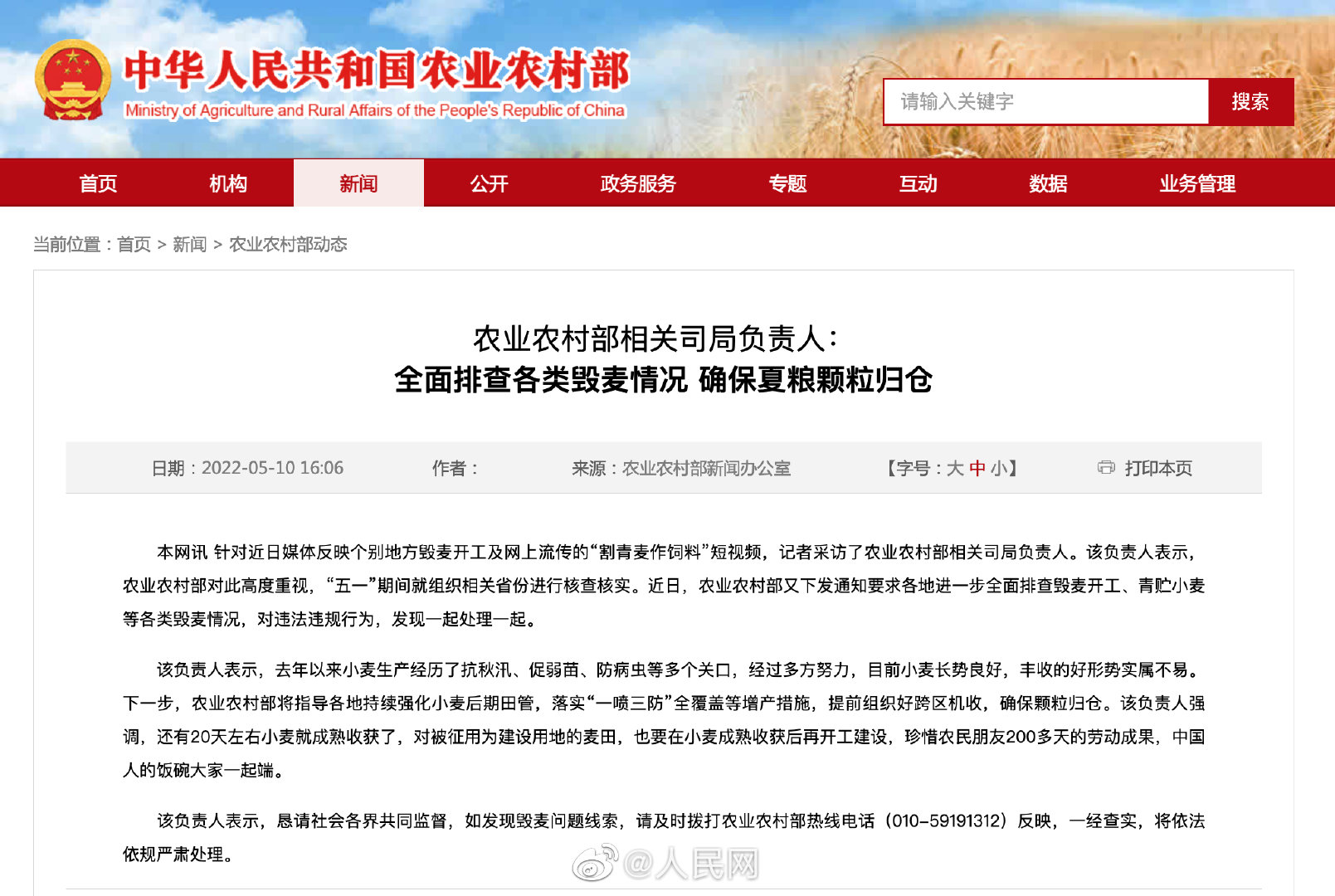This screenshot has width=1335, height=896.
Task: Open the 数据 navigation item
Action: click(x=1048, y=183)
